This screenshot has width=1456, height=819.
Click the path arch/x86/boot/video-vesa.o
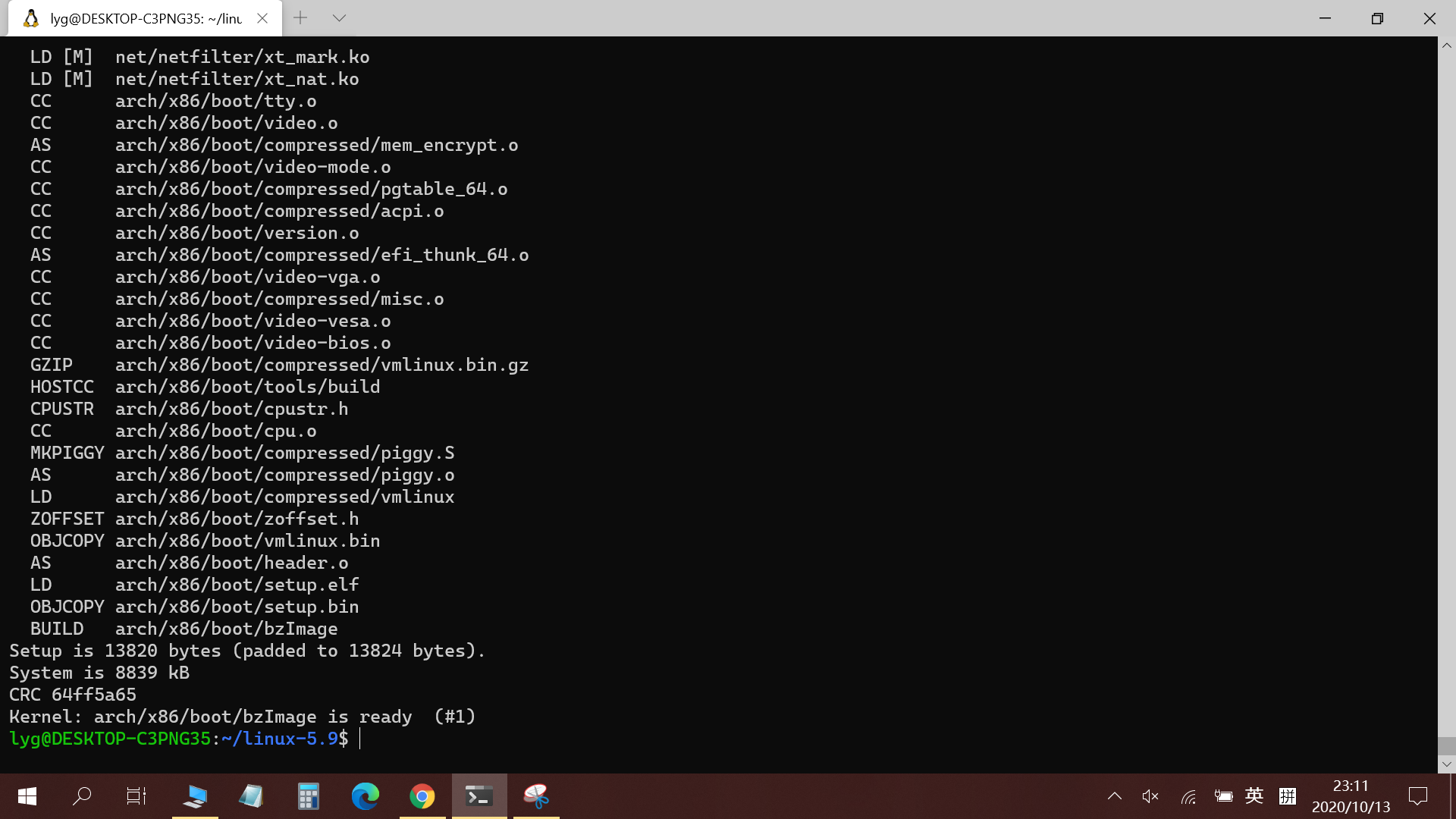pyautogui.click(x=253, y=321)
